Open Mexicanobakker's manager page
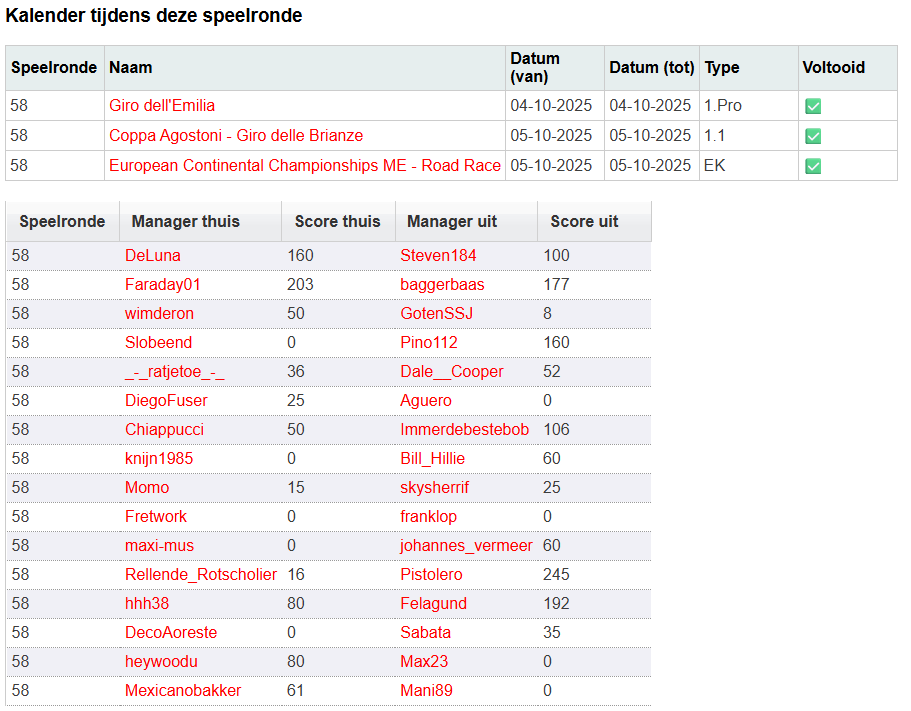Image resolution: width=911 pixels, height=711 pixels. click(183, 691)
